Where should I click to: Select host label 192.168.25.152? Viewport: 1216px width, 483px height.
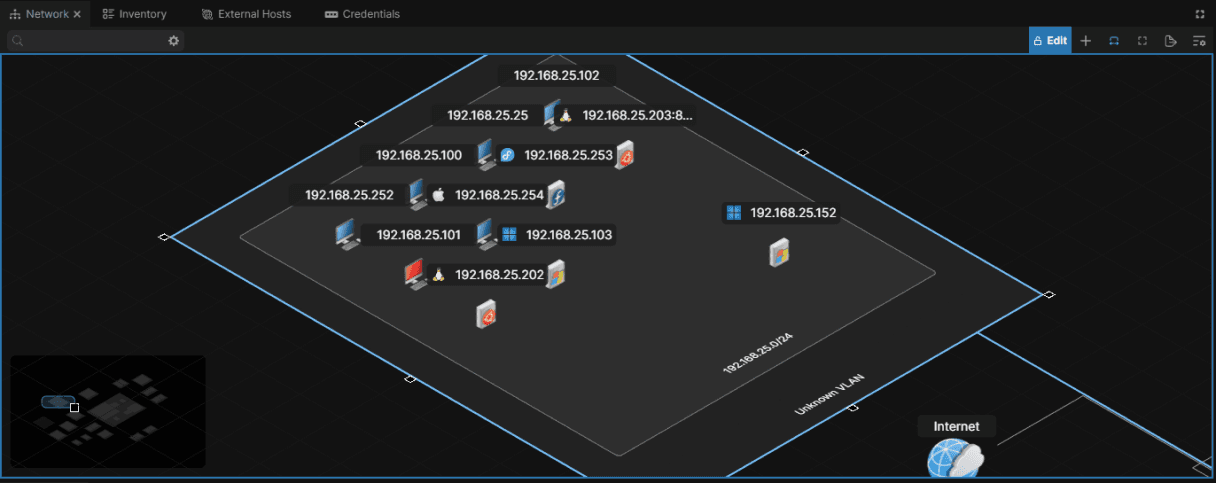tap(793, 212)
